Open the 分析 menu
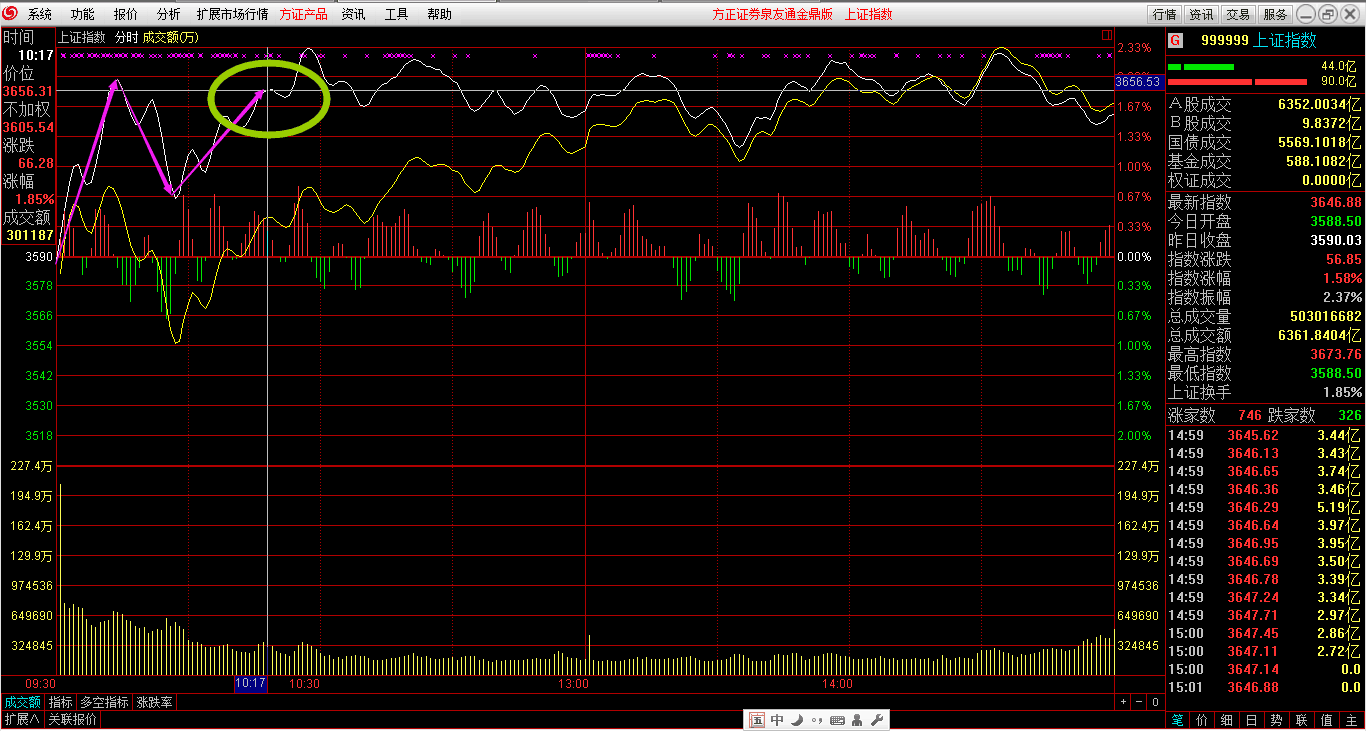 tap(169, 14)
